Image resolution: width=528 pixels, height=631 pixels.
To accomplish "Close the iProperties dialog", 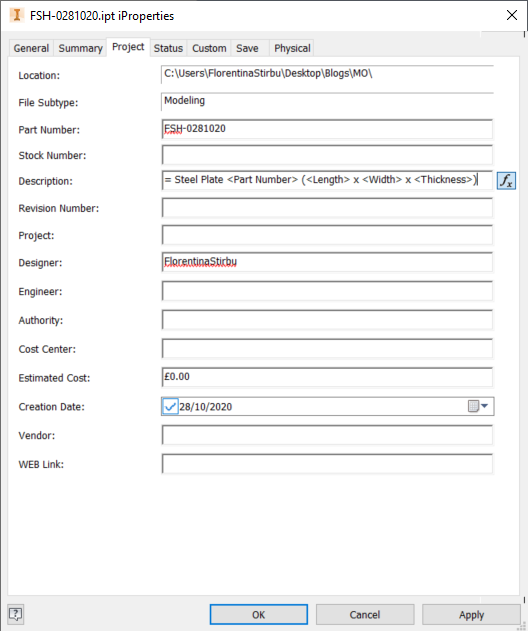I will [512, 15].
